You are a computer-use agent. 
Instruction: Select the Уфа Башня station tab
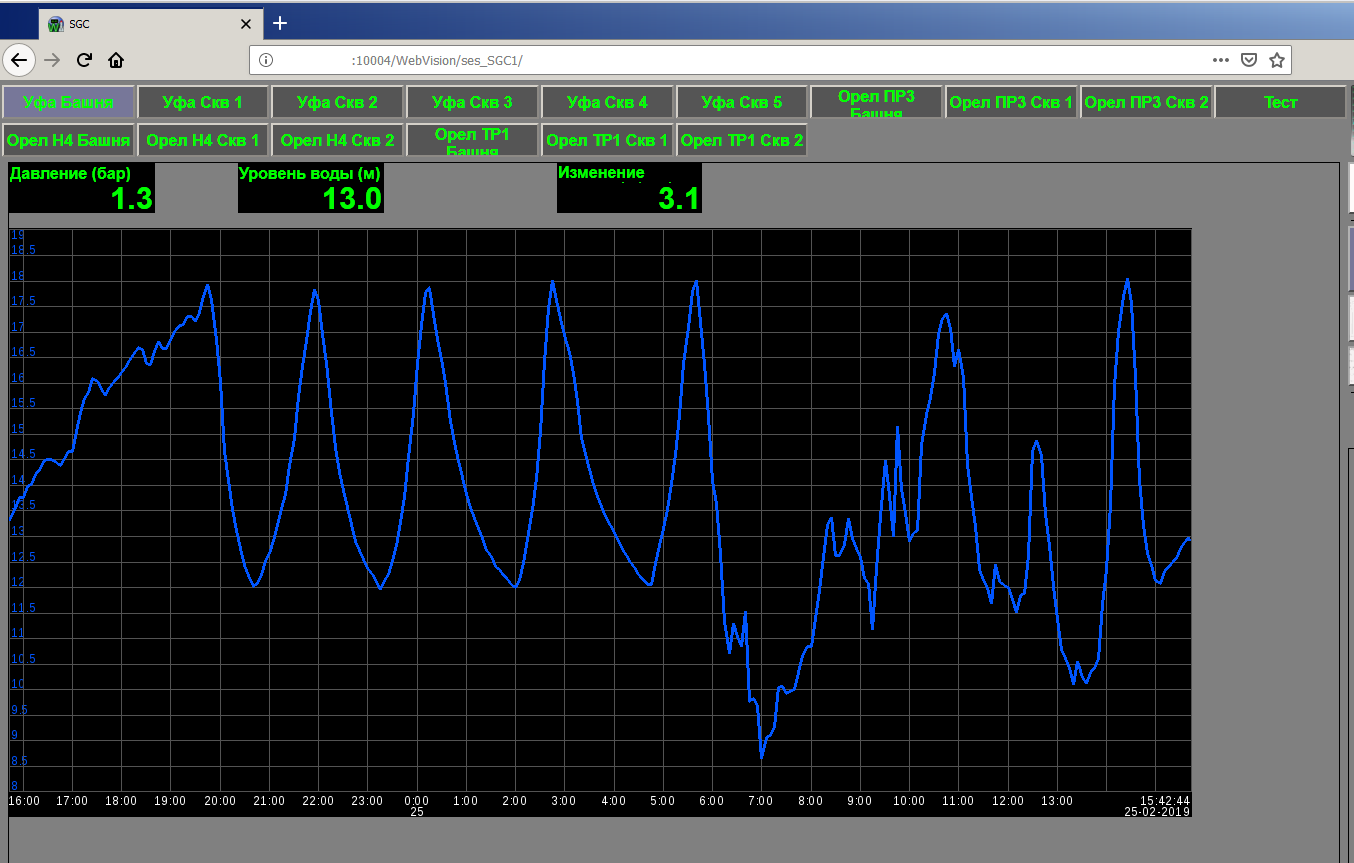click(68, 102)
